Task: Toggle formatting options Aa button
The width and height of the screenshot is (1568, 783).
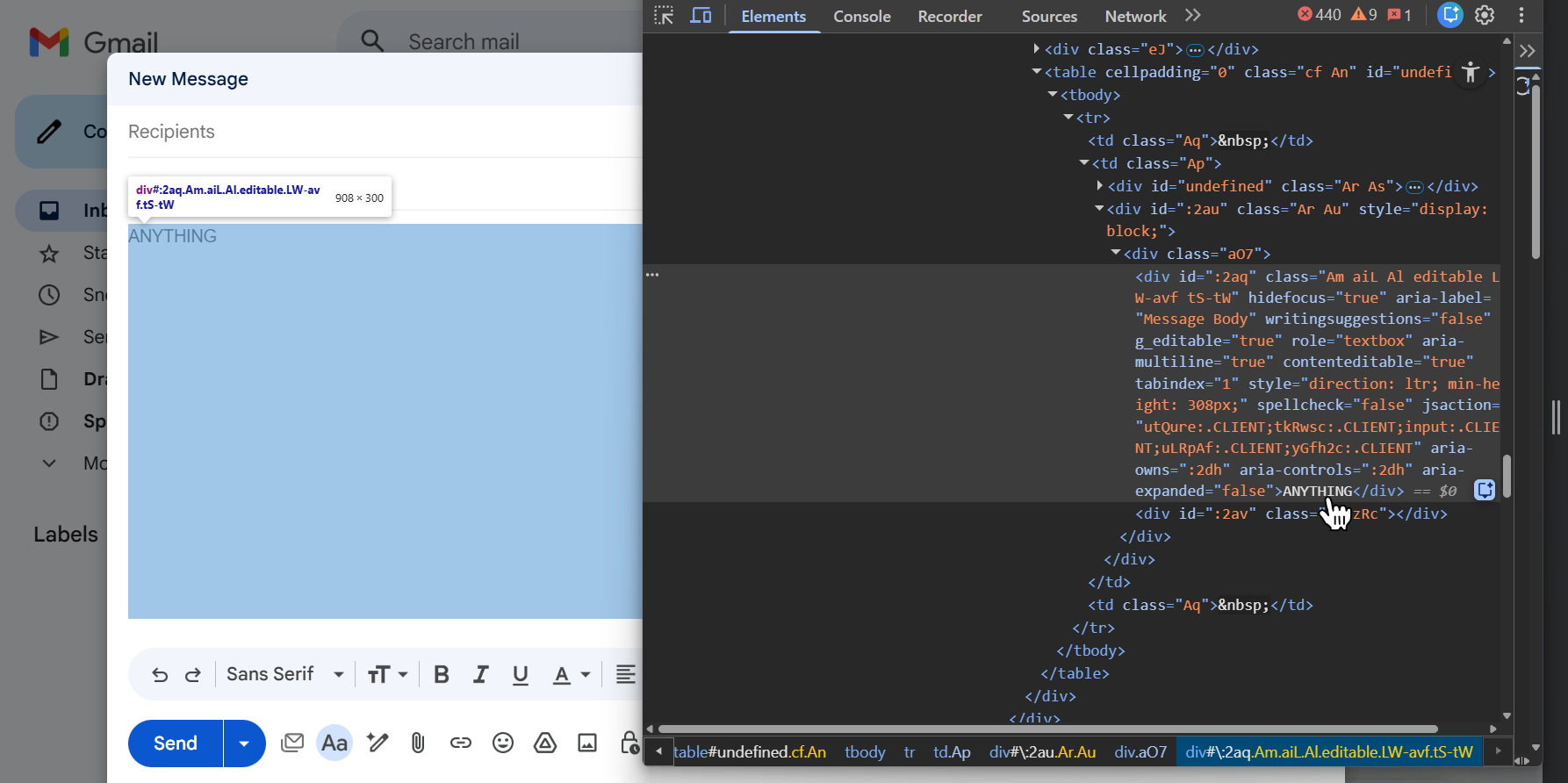Action: pos(334,743)
